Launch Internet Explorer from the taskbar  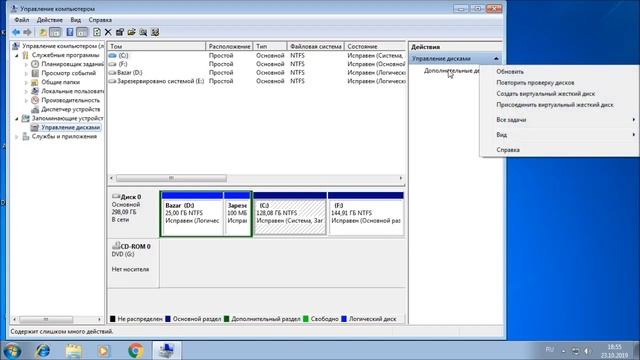pyautogui.click(x=42, y=351)
